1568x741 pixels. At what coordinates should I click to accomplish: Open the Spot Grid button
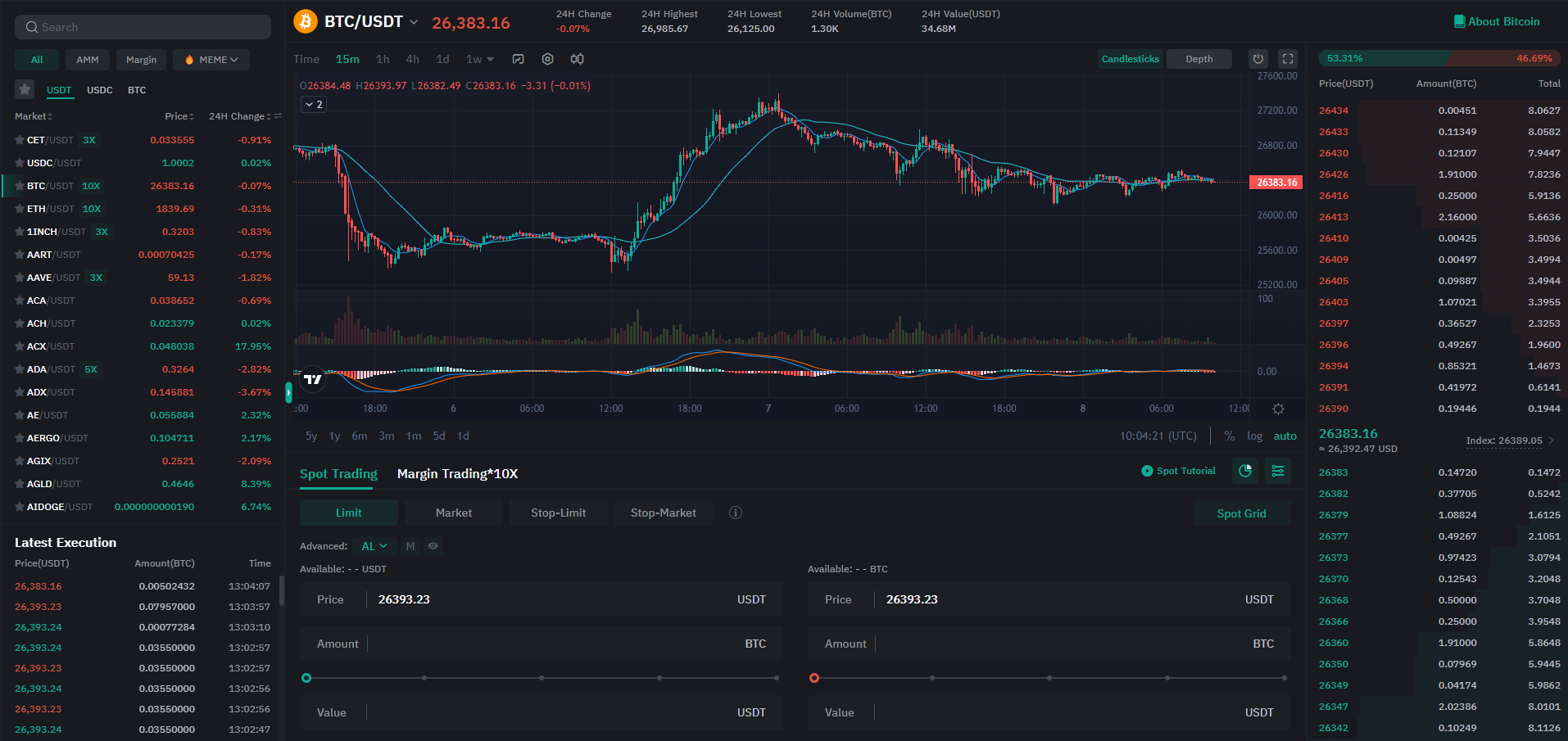(1242, 513)
